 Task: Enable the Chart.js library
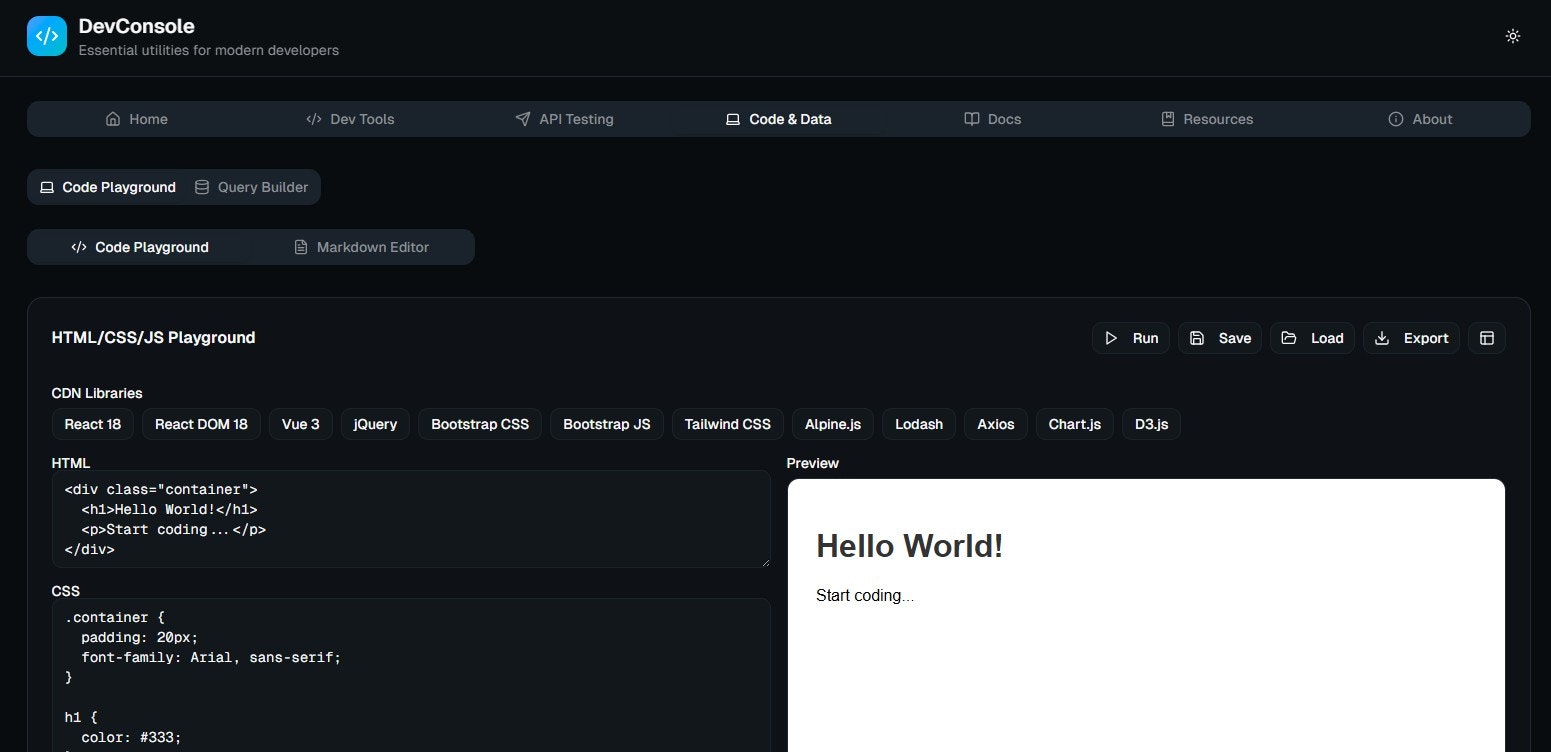tap(1074, 424)
